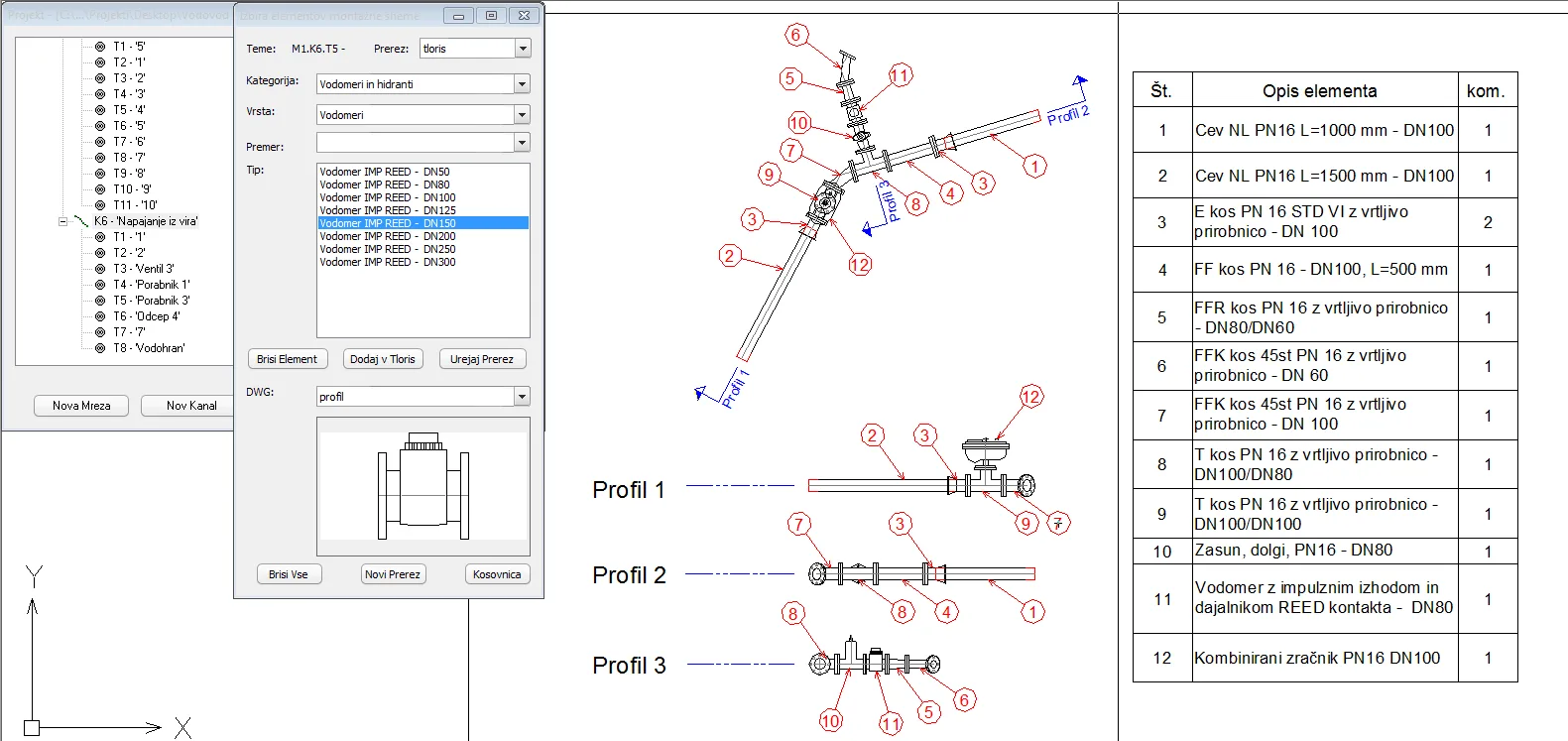
Task: Open the DWG 'profil' dropdown
Action: [523, 397]
